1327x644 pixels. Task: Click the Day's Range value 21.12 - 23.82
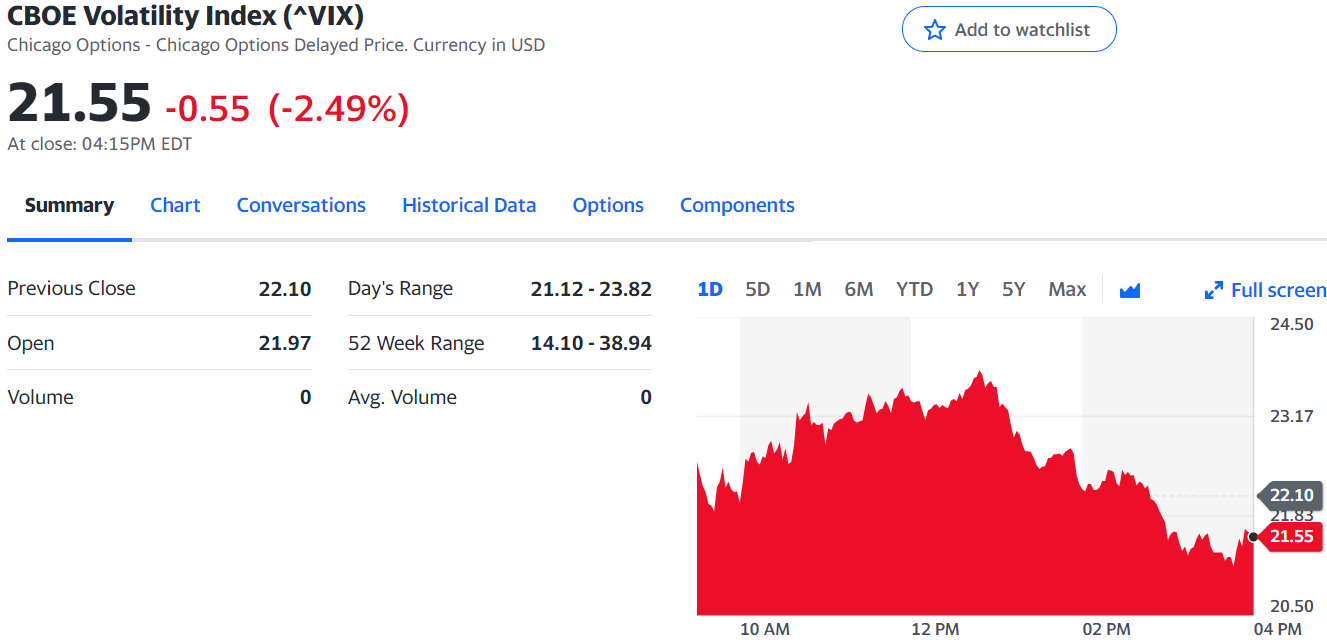coord(591,289)
